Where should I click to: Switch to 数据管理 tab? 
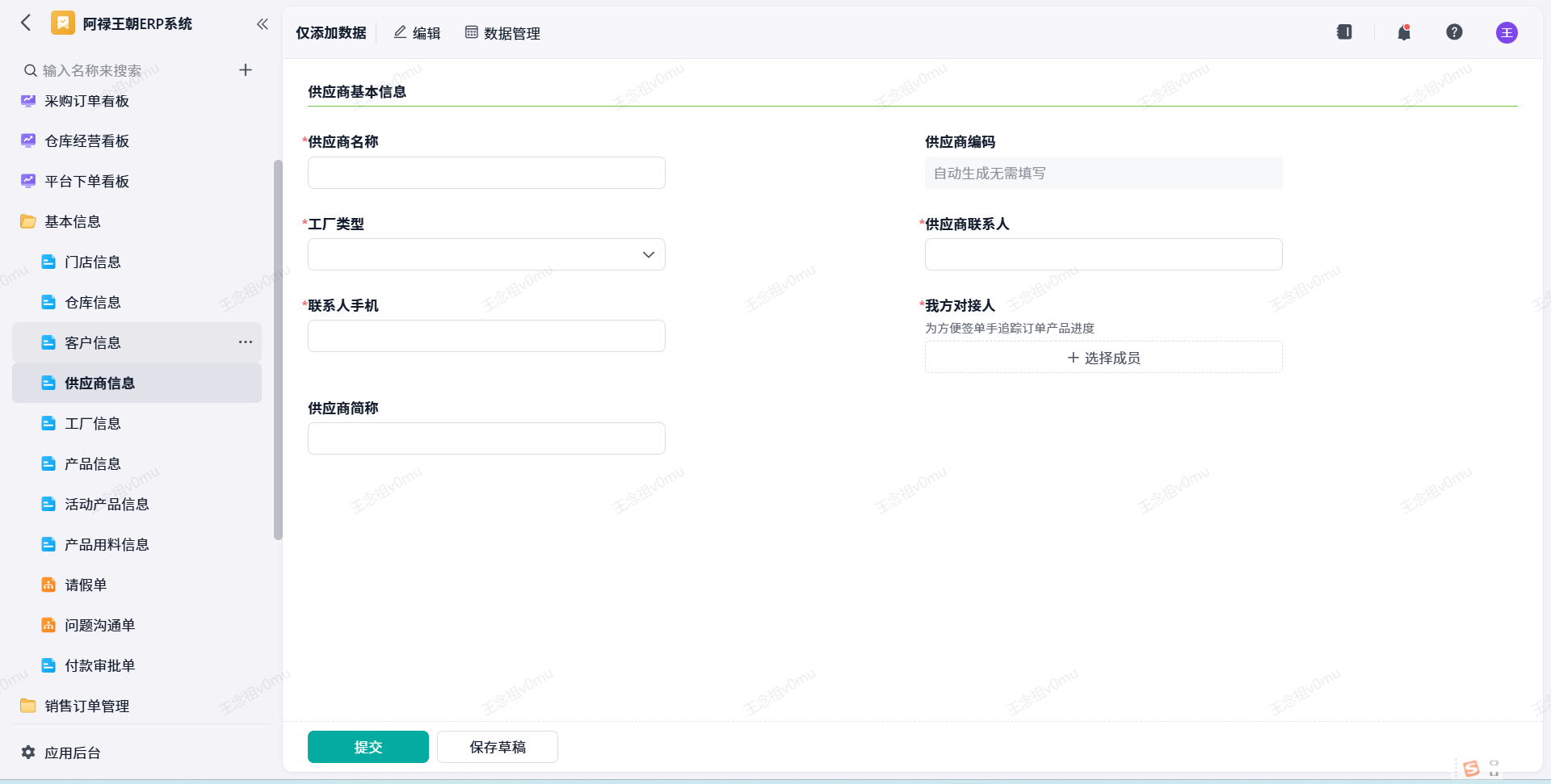point(502,33)
